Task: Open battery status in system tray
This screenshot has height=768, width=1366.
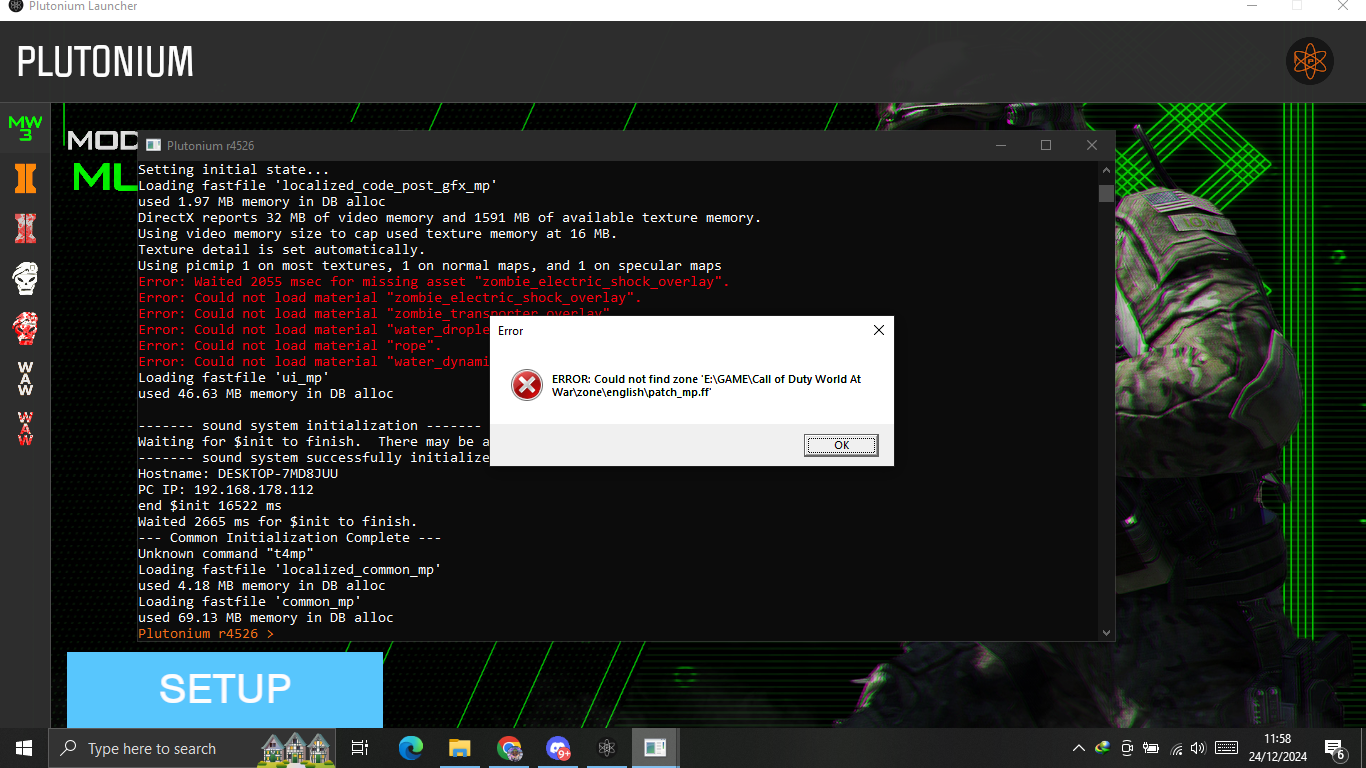Action: tap(1151, 748)
